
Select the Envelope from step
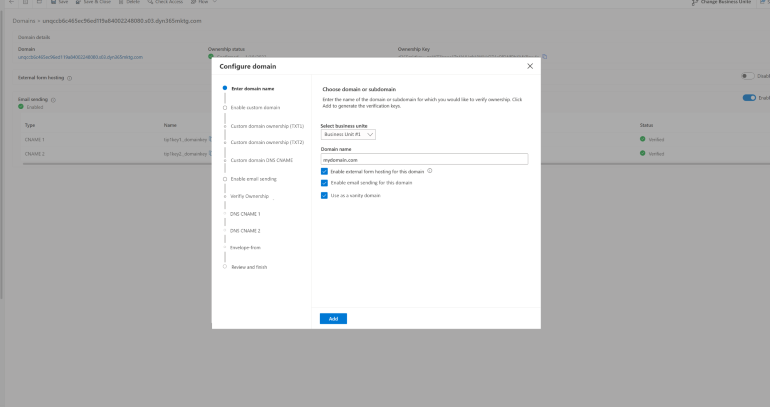(245, 248)
